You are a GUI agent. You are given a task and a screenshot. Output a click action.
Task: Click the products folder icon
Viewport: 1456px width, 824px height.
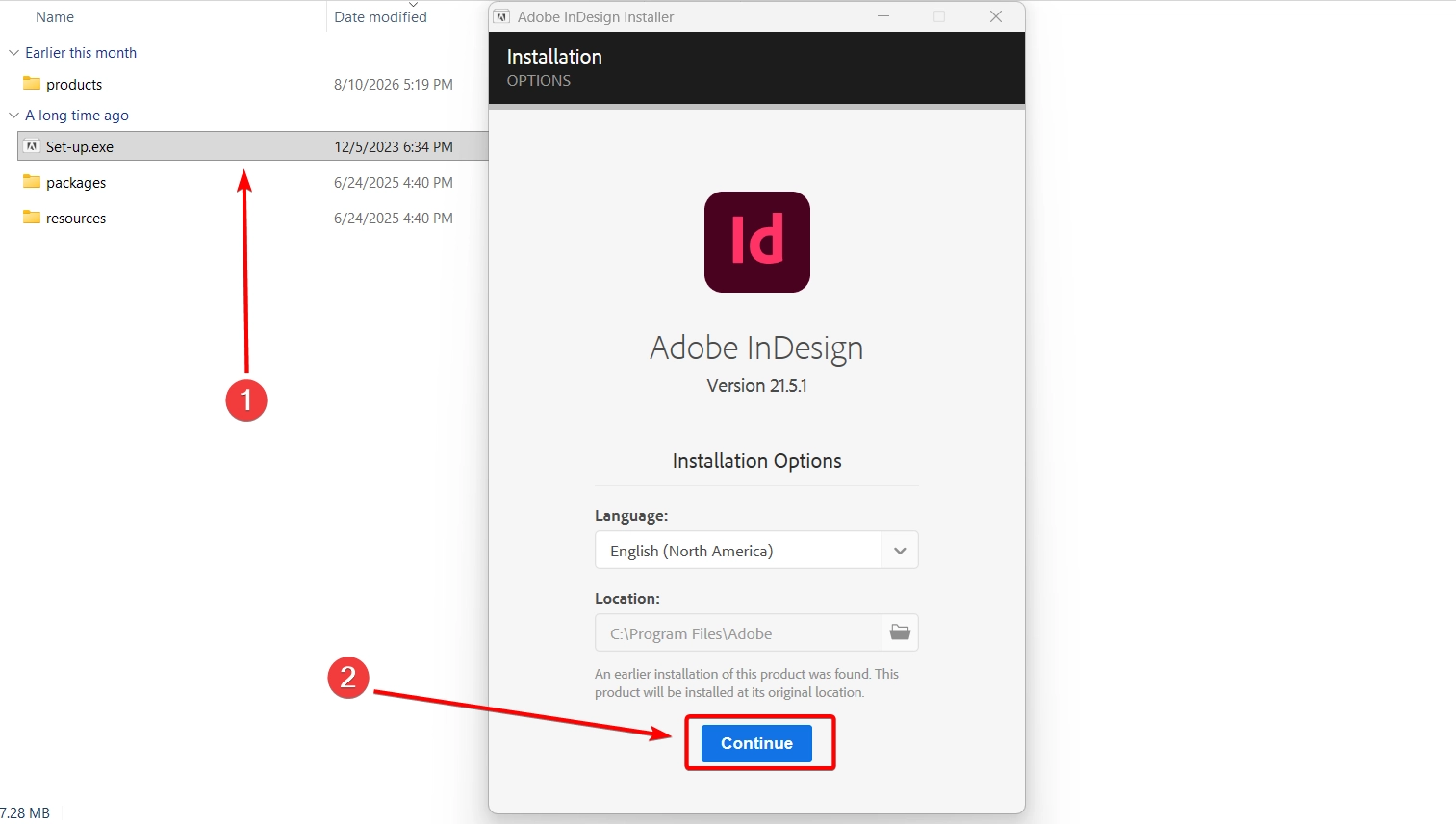click(x=32, y=84)
